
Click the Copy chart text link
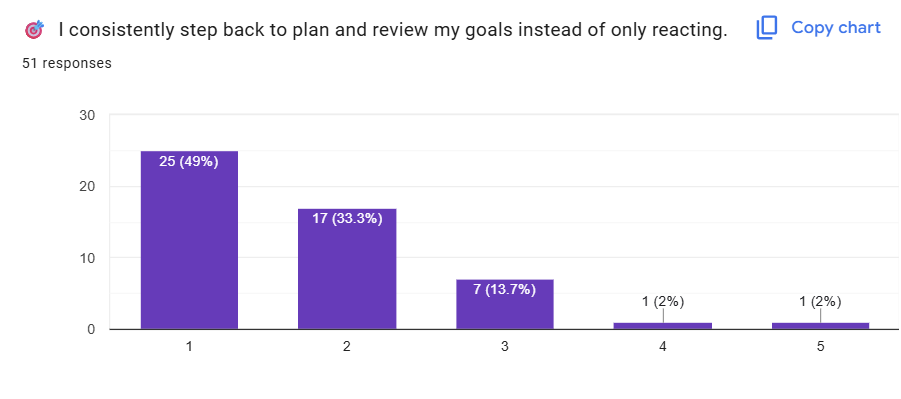[835, 28]
